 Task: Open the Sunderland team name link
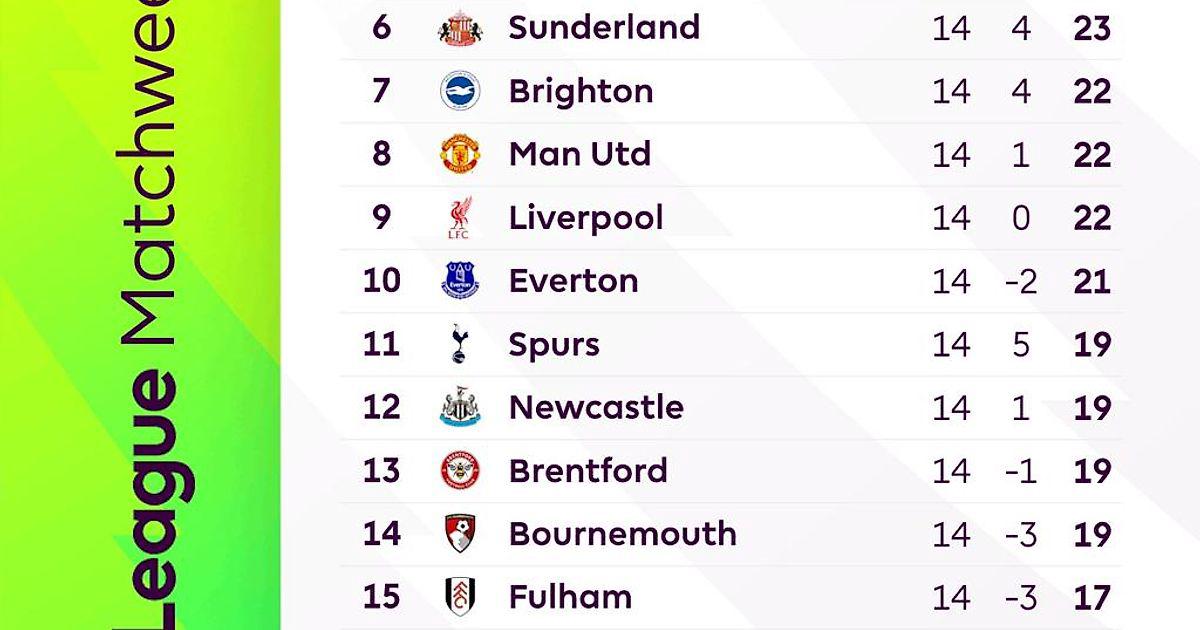click(604, 27)
